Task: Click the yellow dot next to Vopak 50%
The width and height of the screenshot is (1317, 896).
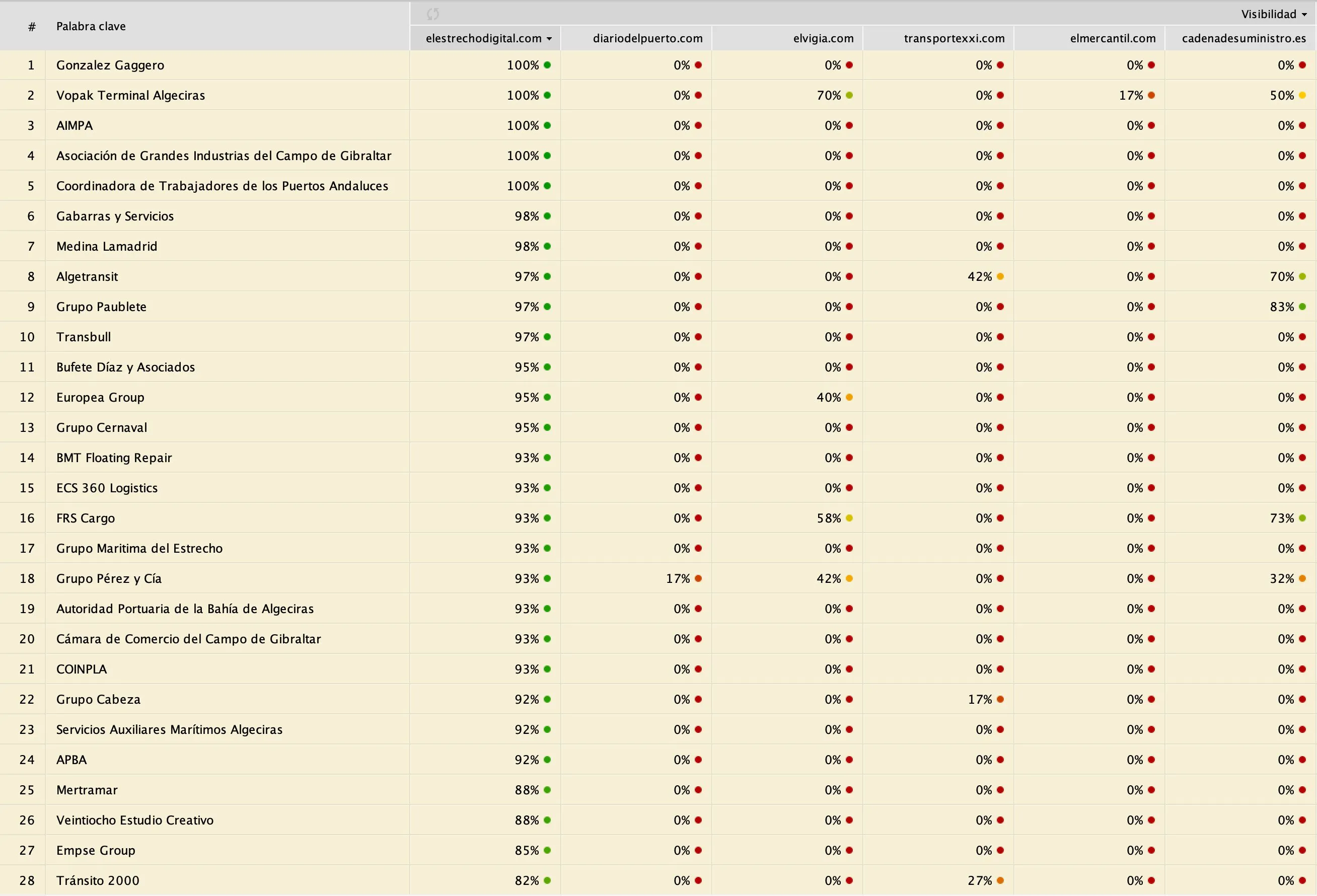Action: tap(1302, 95)
